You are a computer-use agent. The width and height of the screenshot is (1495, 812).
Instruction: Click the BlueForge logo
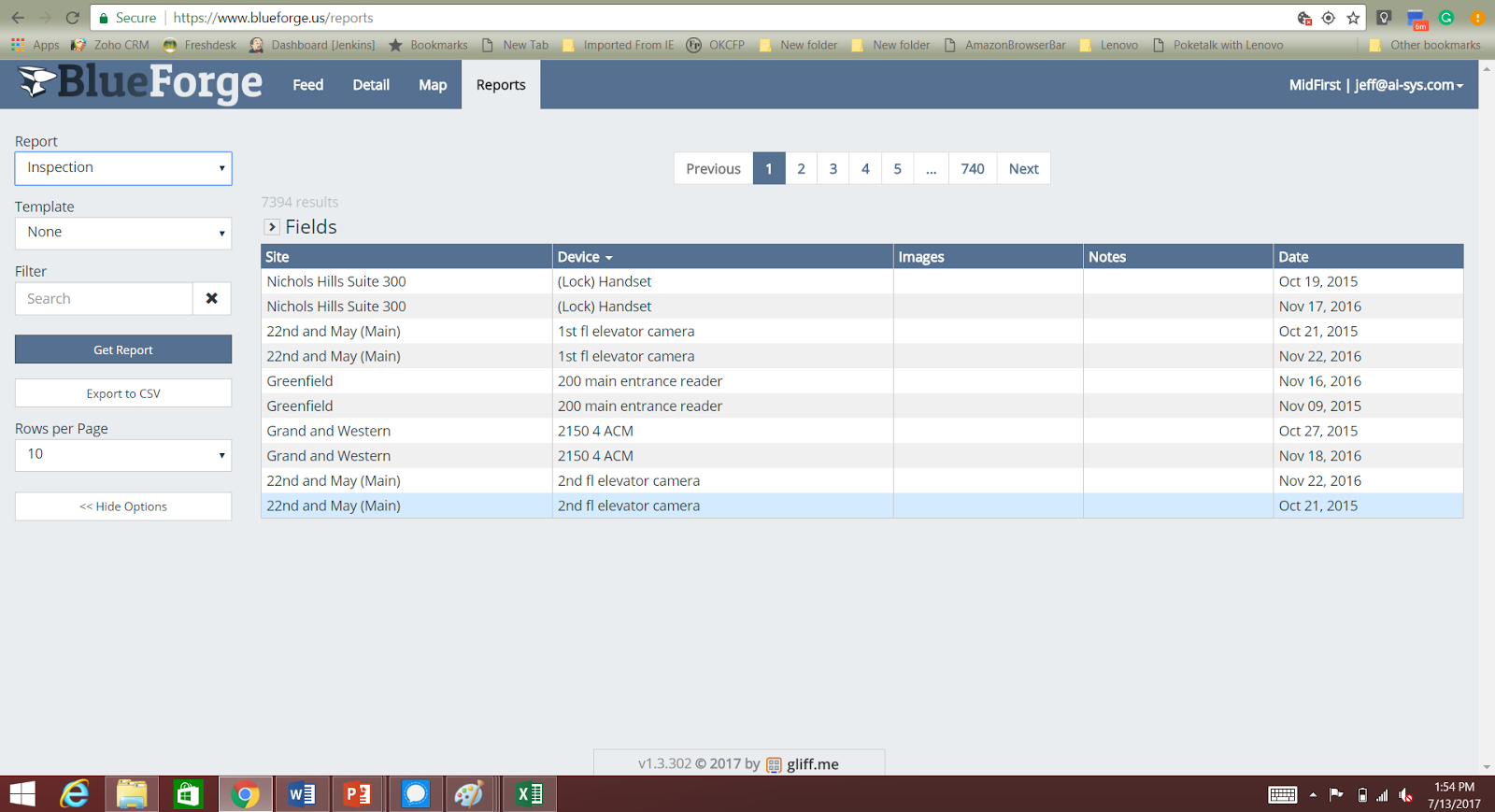click(x=140, y=83)
